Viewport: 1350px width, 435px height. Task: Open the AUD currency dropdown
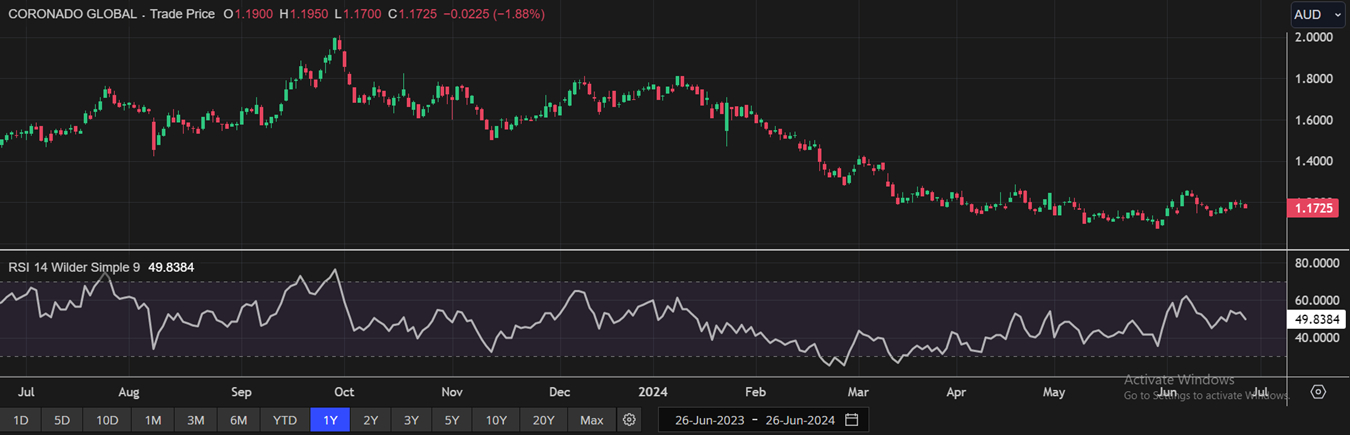[1317, 15]
